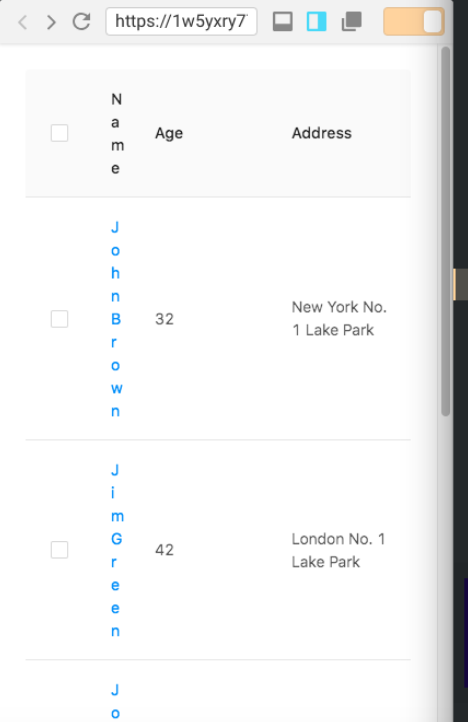This screenshot has height=722, width=468.
Task: Open the Jim Green name link
Action: (x=117, y=550)
